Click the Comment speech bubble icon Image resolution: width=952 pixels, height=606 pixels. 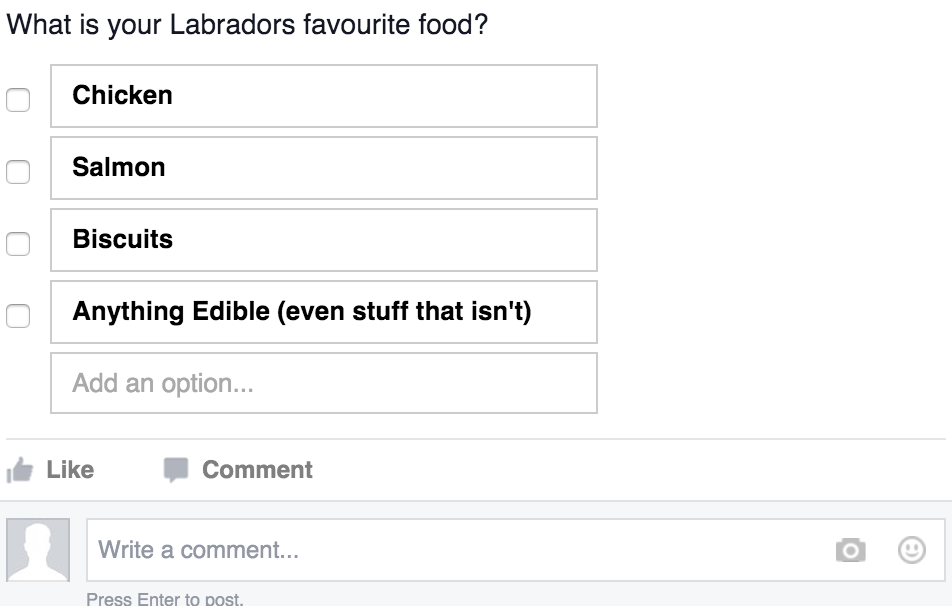176,470
